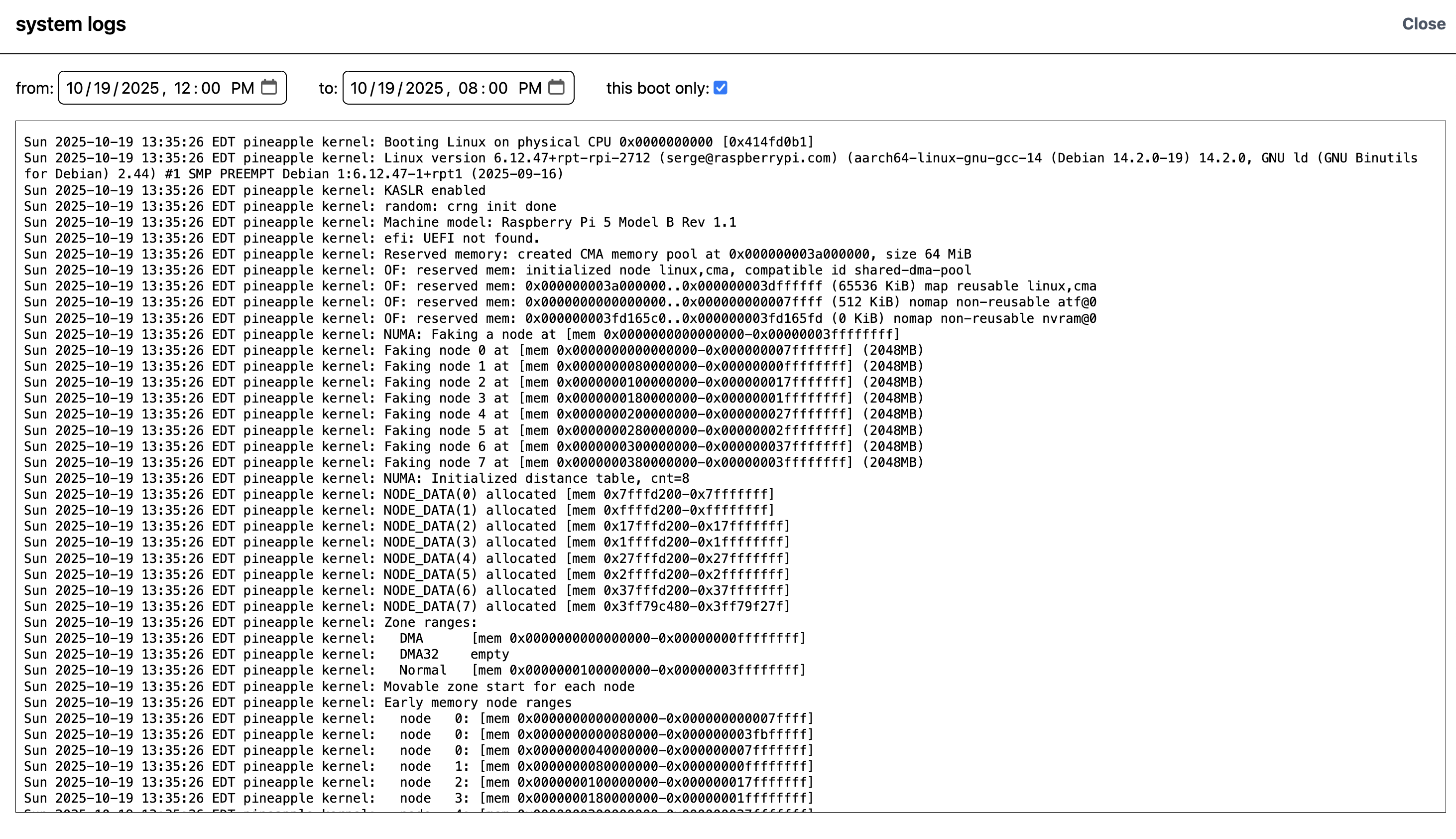This screenshot has width=1456, height=839.
Task: Click the 'NUMA: Faking a node at' log line
Action: (x=462, y=334)
